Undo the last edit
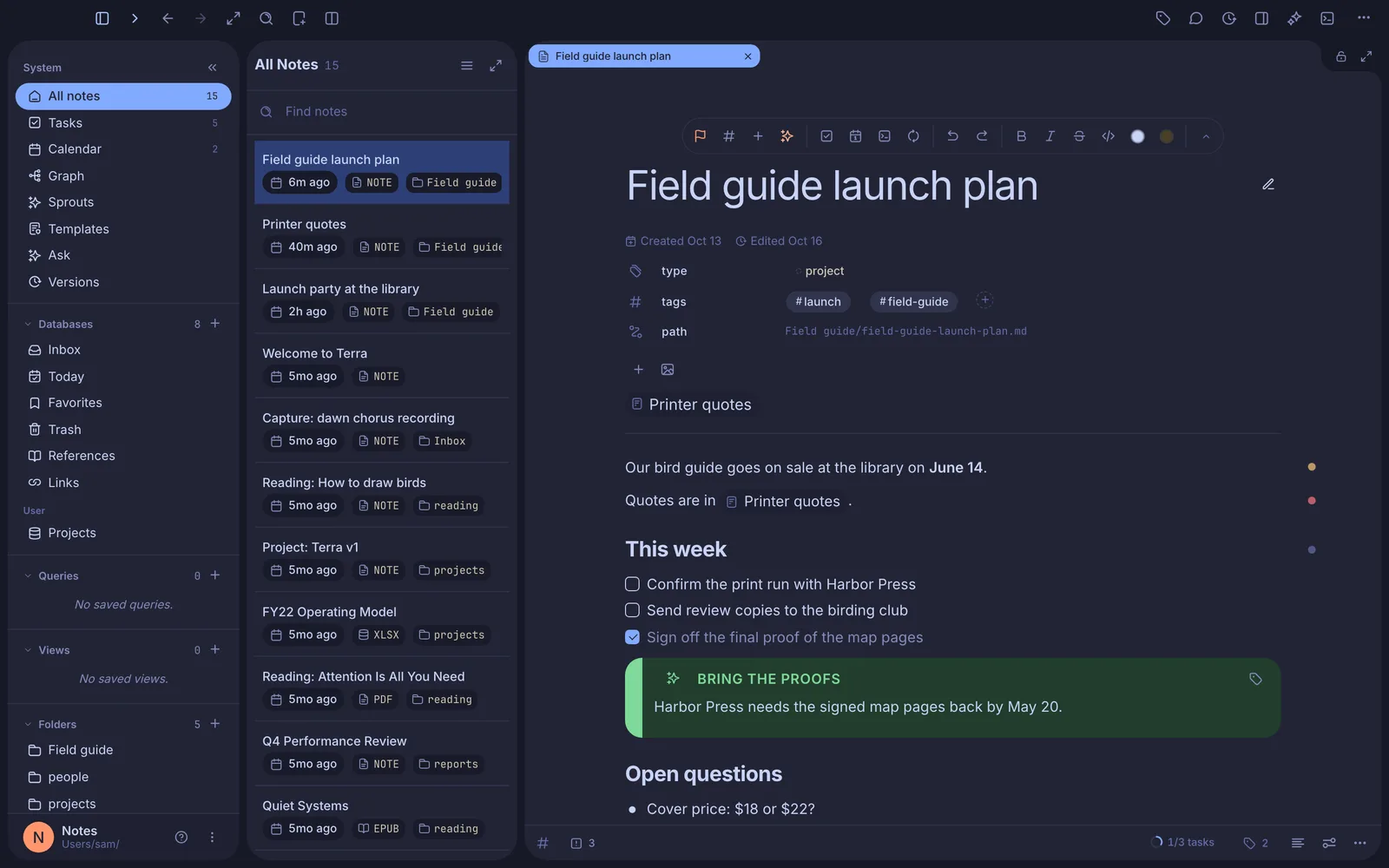1389x868 pixels. 952,136
